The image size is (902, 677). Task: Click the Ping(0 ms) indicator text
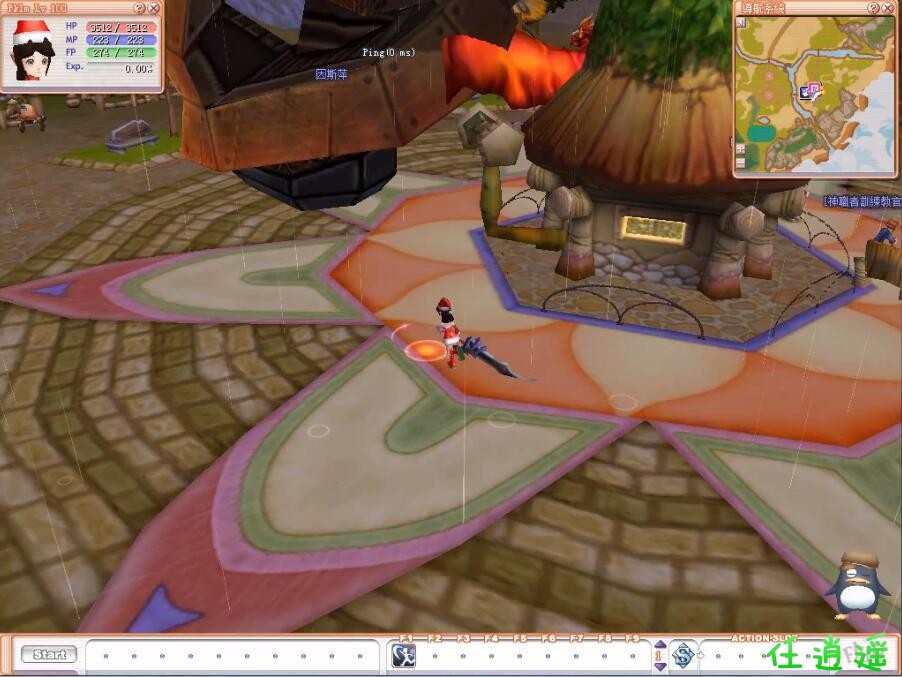(x=388, y=52)
